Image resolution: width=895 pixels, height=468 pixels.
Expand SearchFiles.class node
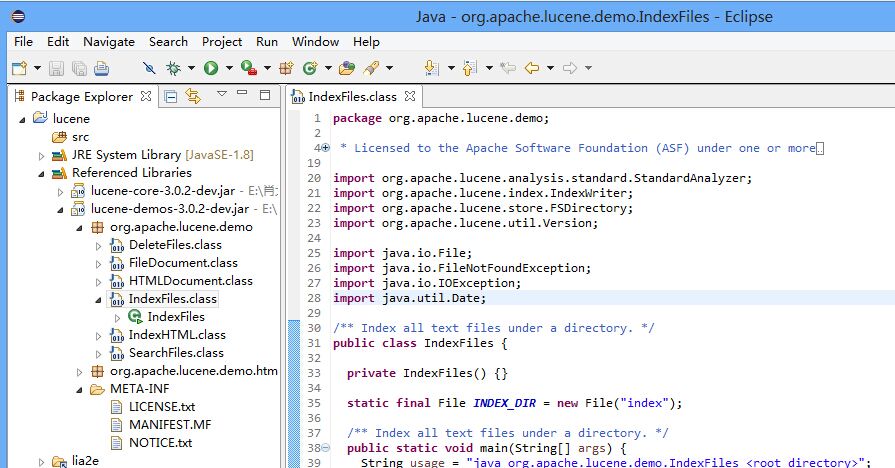point(98,354)
